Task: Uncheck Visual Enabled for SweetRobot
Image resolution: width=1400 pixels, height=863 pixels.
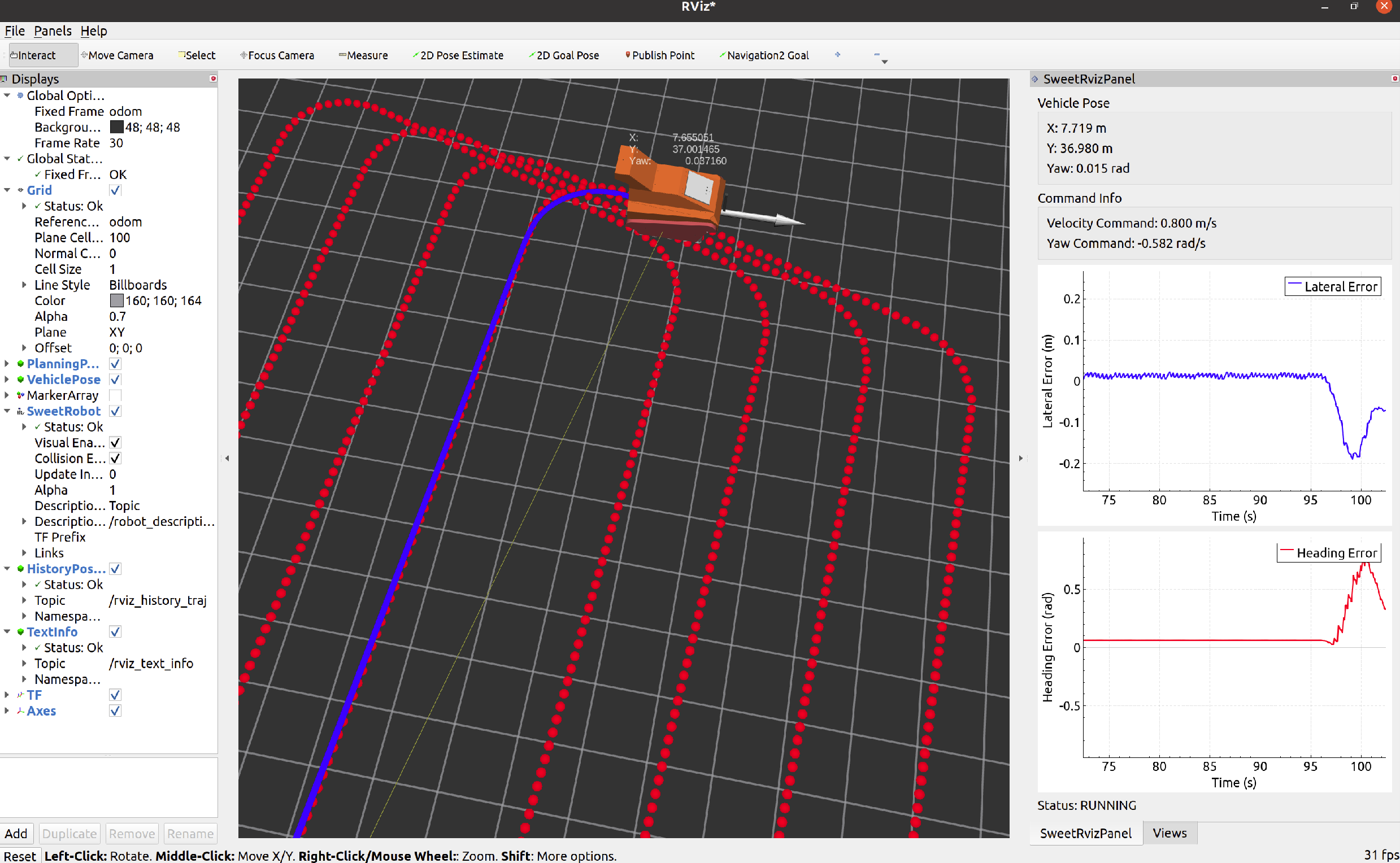Action: point(115,442)
